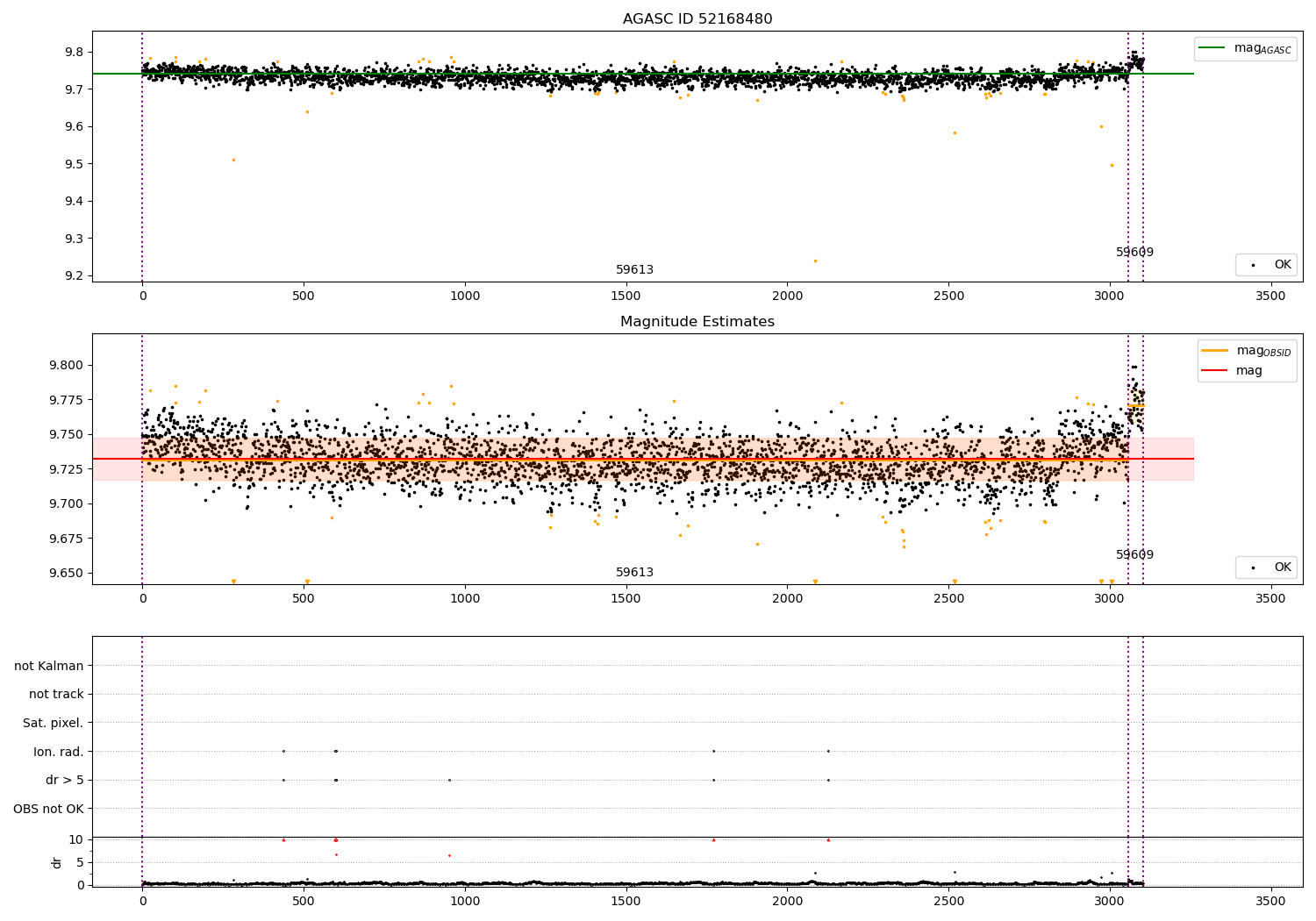This screenshot has height=921, width=1316.
Task: Click the "9.675" y-tick on Magnitude Estimates plot
Action: tap(68, 539)
